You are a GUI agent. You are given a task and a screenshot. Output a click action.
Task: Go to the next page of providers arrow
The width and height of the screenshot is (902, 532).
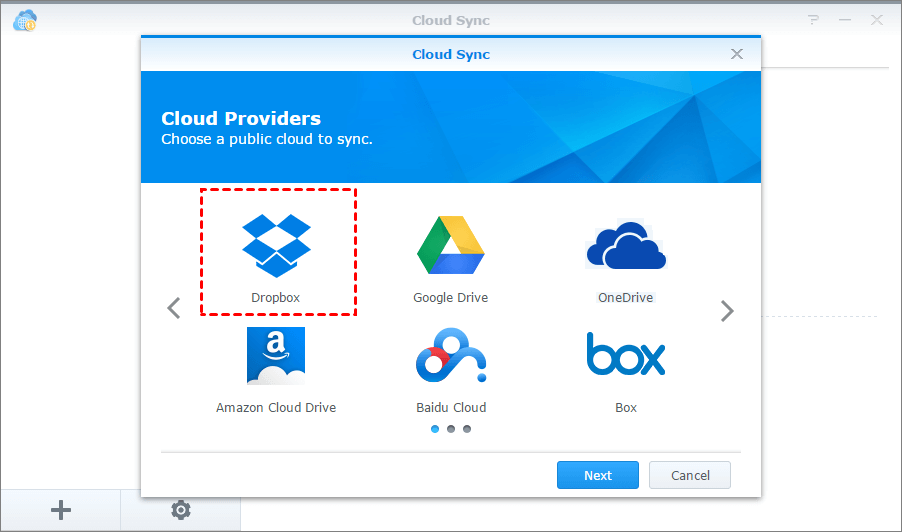point(727,311)
